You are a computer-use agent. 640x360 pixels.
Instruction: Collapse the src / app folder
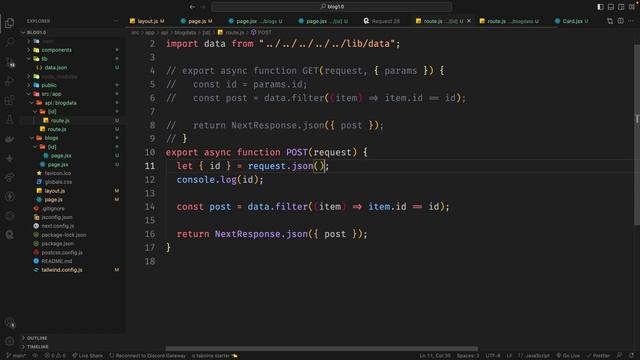[73, 94]
